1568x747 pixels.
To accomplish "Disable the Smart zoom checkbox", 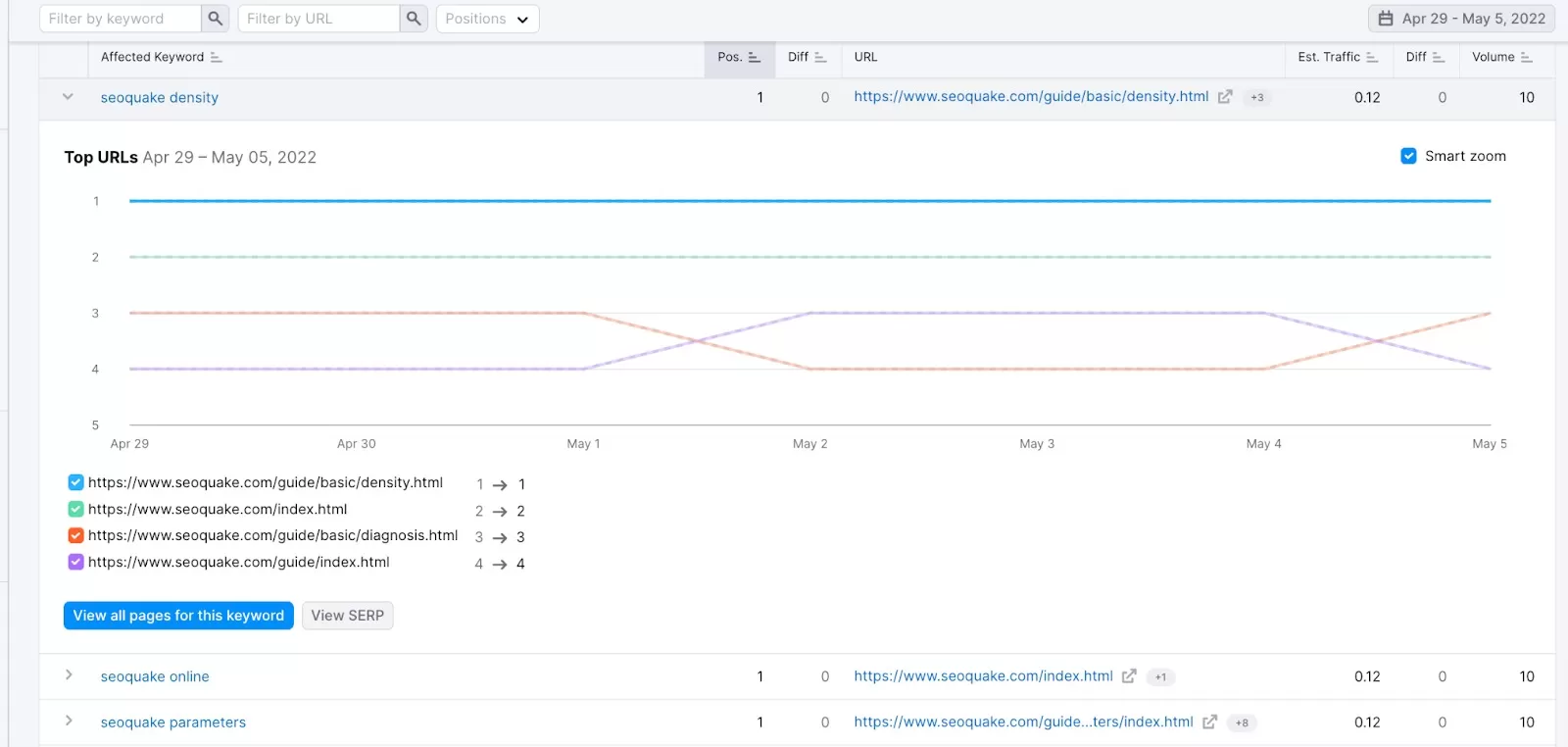I will coord(1408,156).
